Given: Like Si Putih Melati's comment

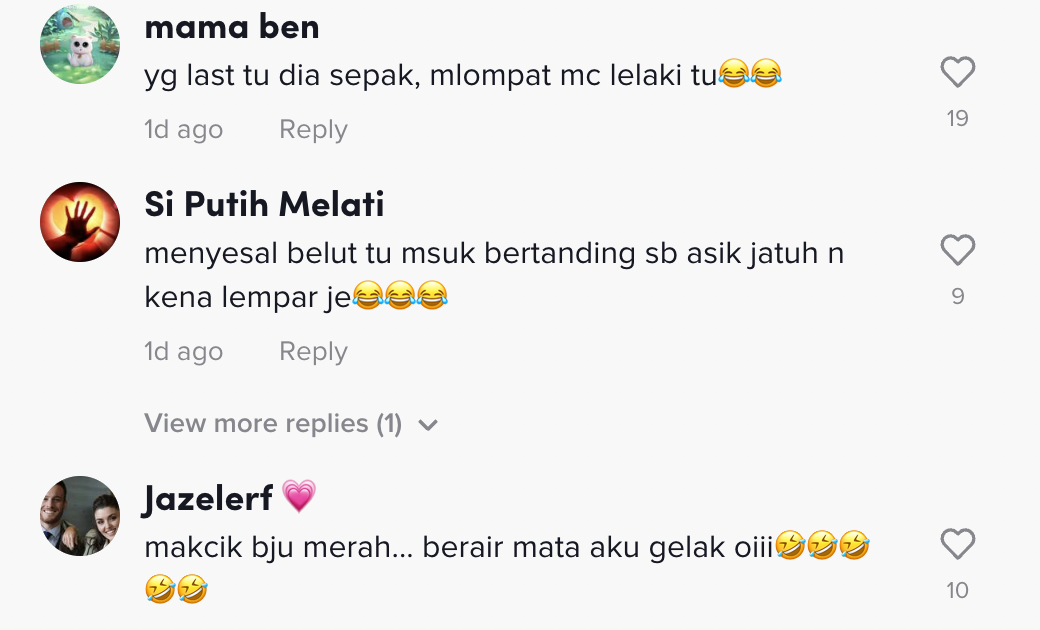Looking at the screenshot, I should 957,250.
